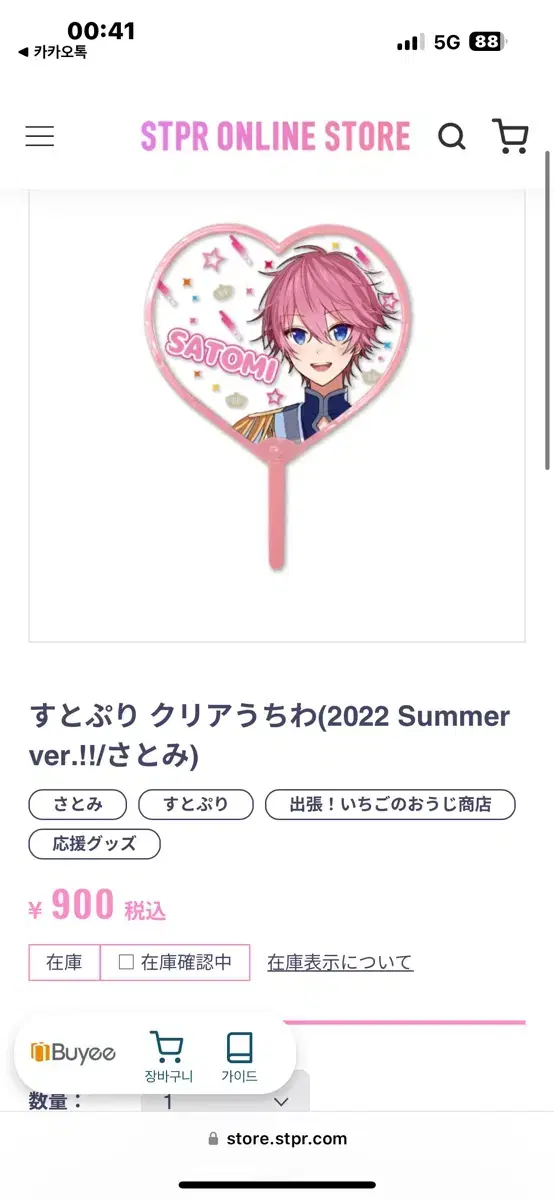Tap the quantity dropdown chevron arrow
This screenshot has height=1200, width=554.
pos(281,1102)
